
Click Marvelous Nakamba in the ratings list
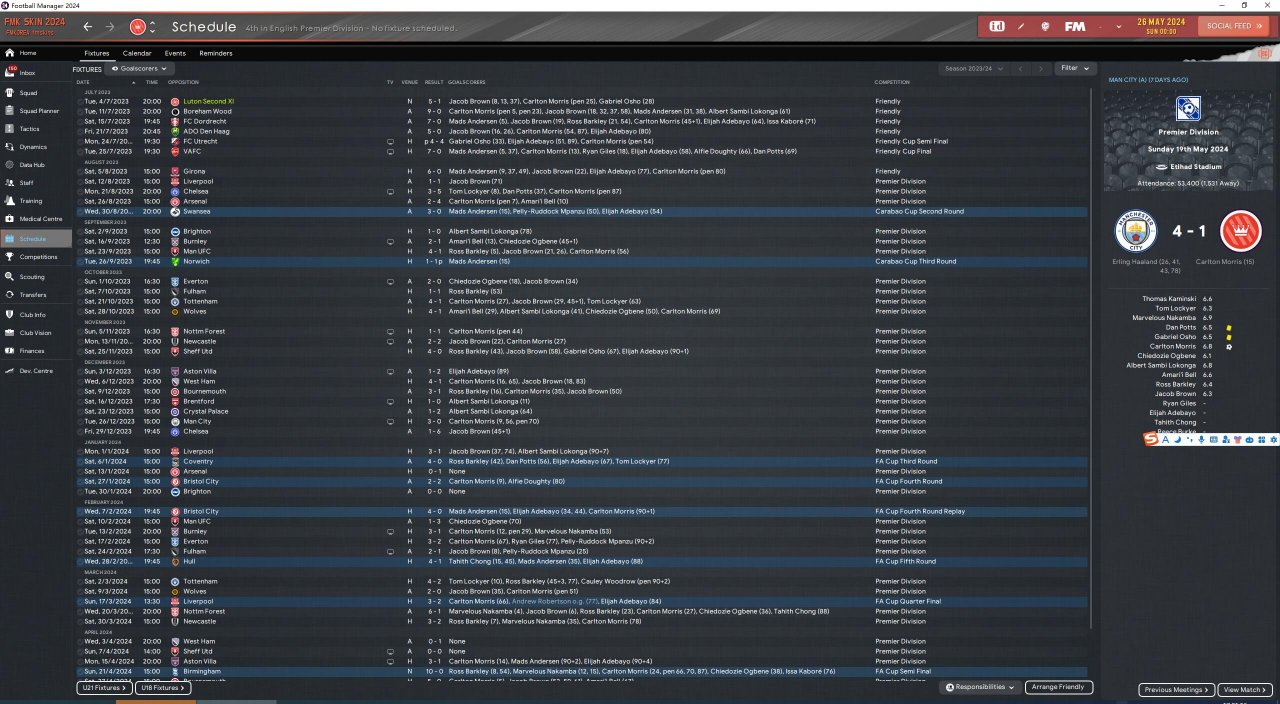[1166, 318]
